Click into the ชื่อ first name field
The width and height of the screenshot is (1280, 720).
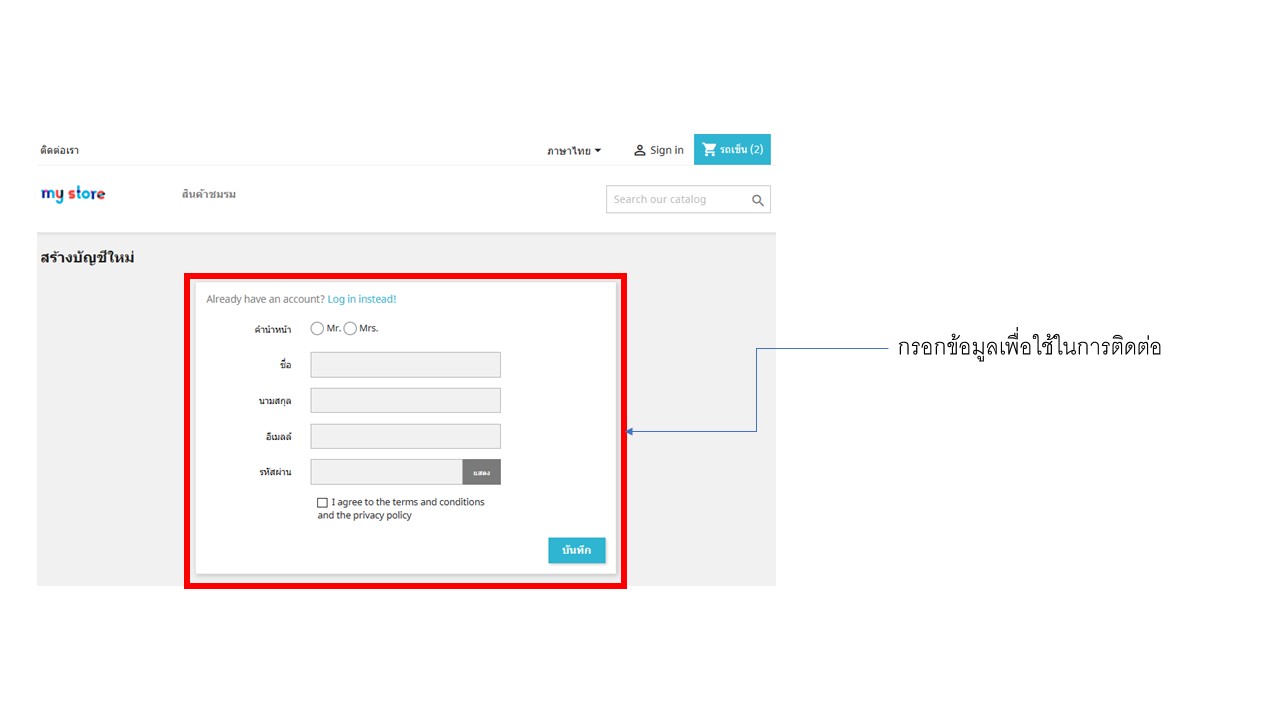click(405, 365)
